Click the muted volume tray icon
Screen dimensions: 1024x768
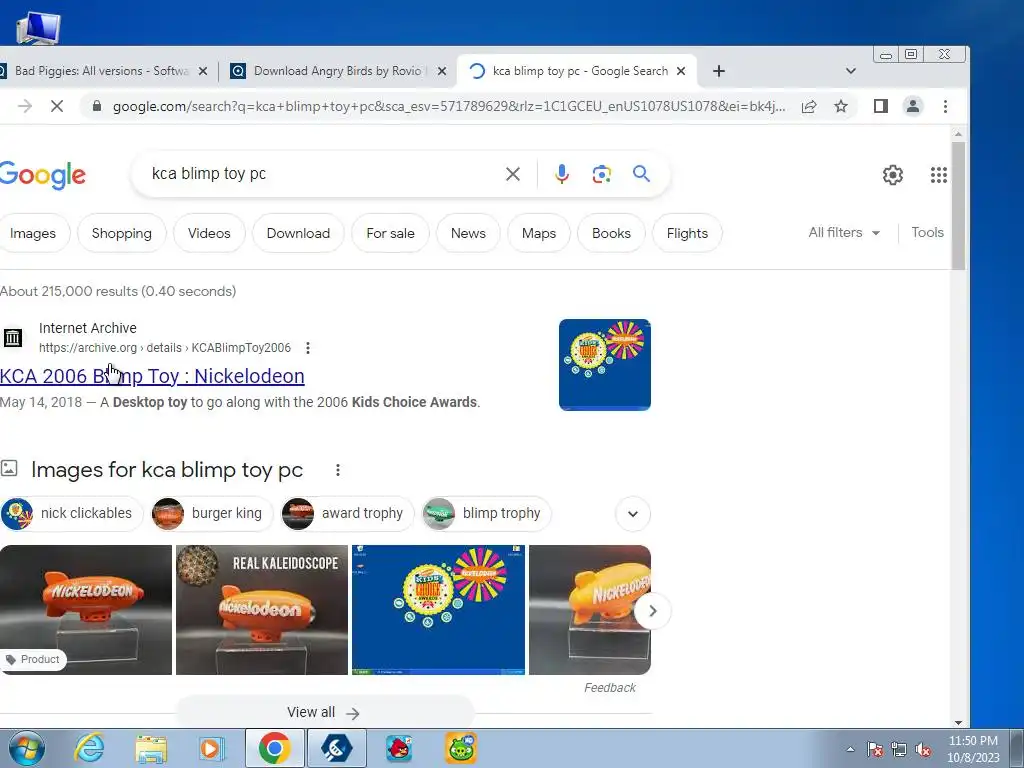tap(923, 750)
